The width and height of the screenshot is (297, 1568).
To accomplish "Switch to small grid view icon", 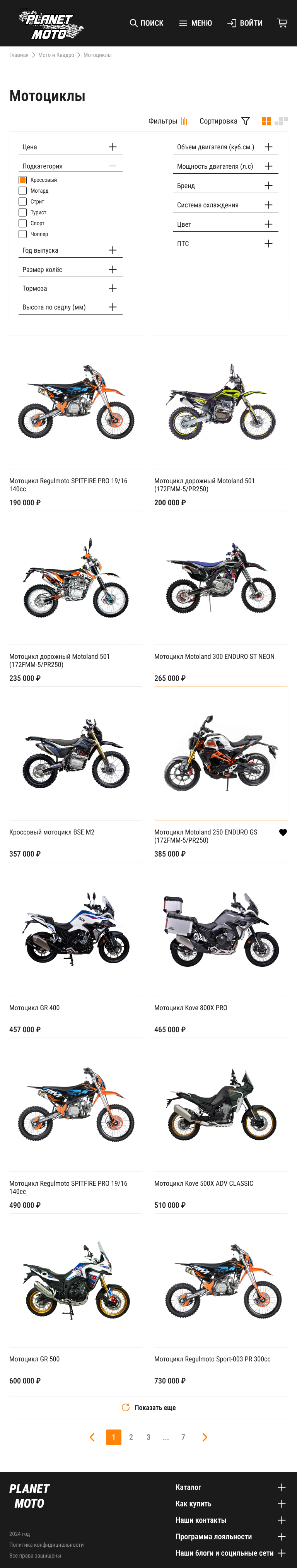I will point(281,121).
